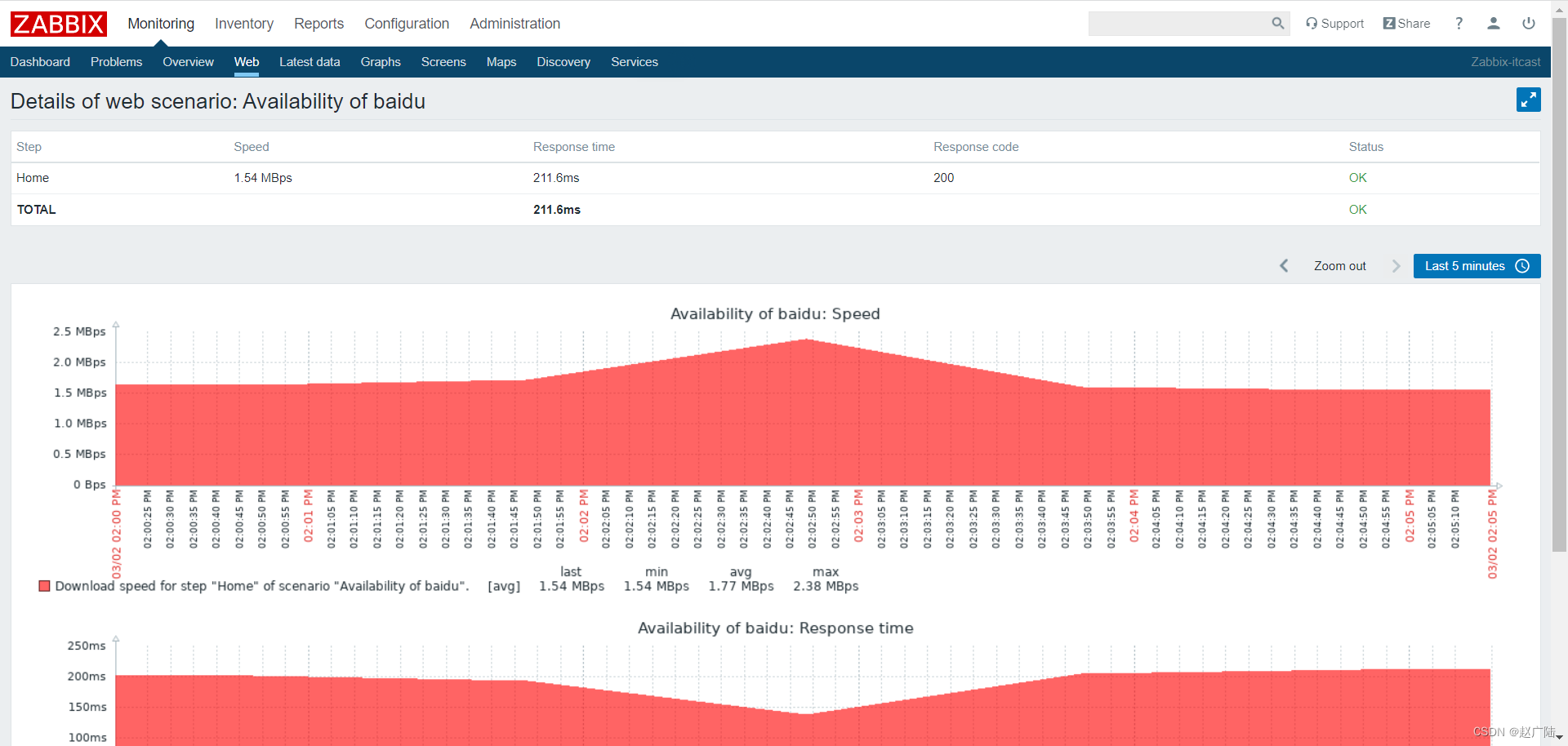This screenshot has height=746, width=1568.
Task: Click the OK status in TOTAL row
Action: click(x=1357, y=210)
